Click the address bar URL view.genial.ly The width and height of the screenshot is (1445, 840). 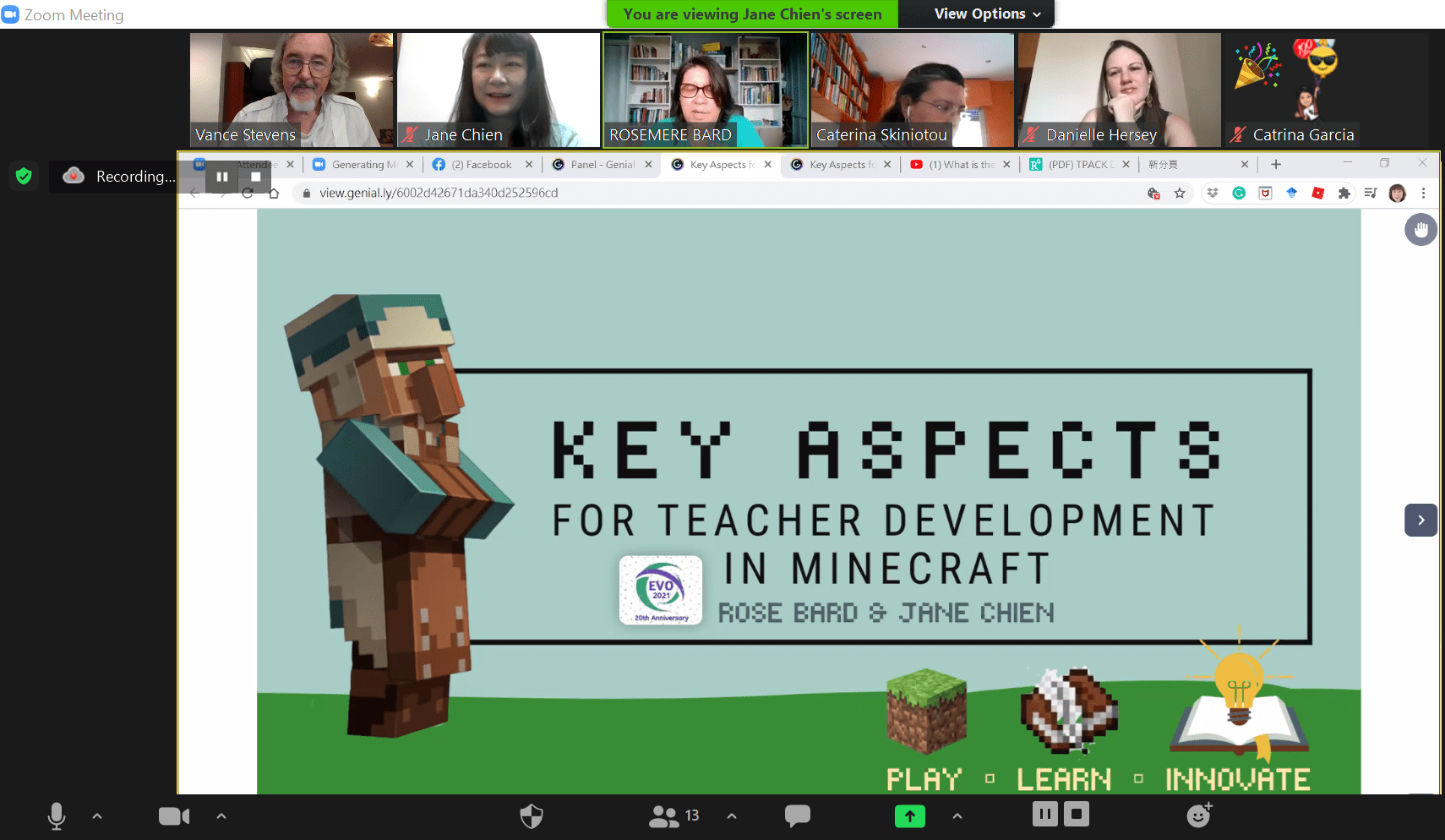[x=439, y=194]
